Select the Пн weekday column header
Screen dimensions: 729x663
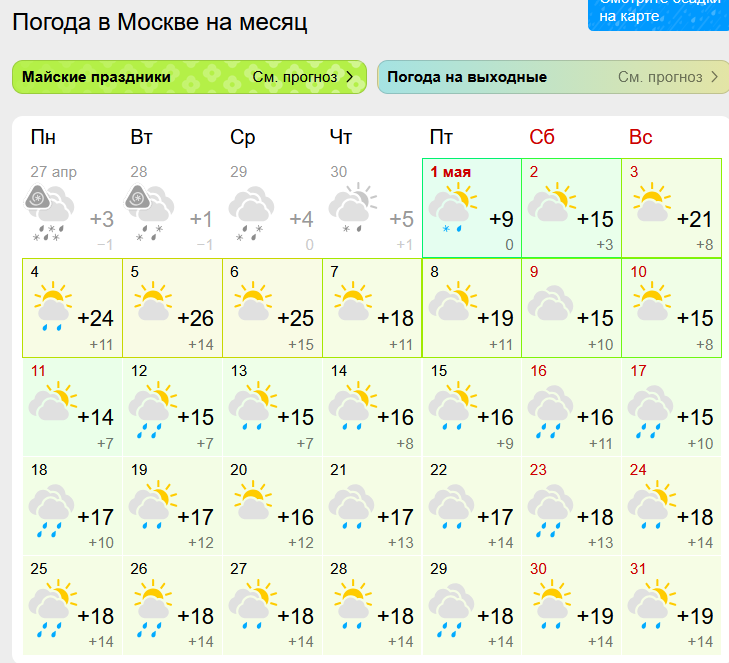point(43,137)
